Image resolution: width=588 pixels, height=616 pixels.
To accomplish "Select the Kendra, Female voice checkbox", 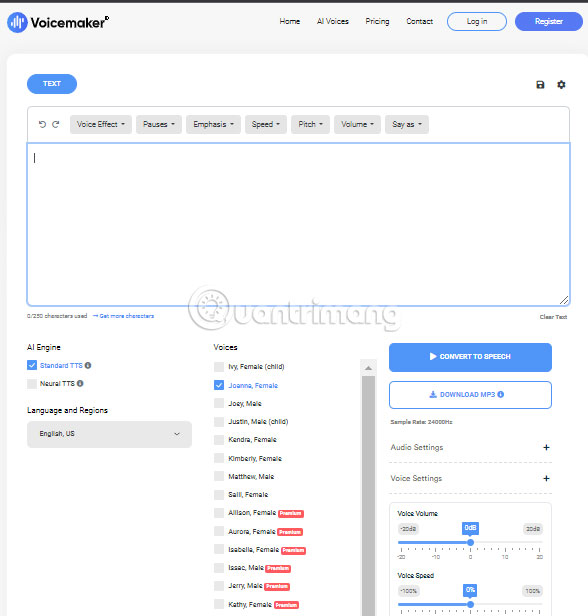I will pos(219,440).
